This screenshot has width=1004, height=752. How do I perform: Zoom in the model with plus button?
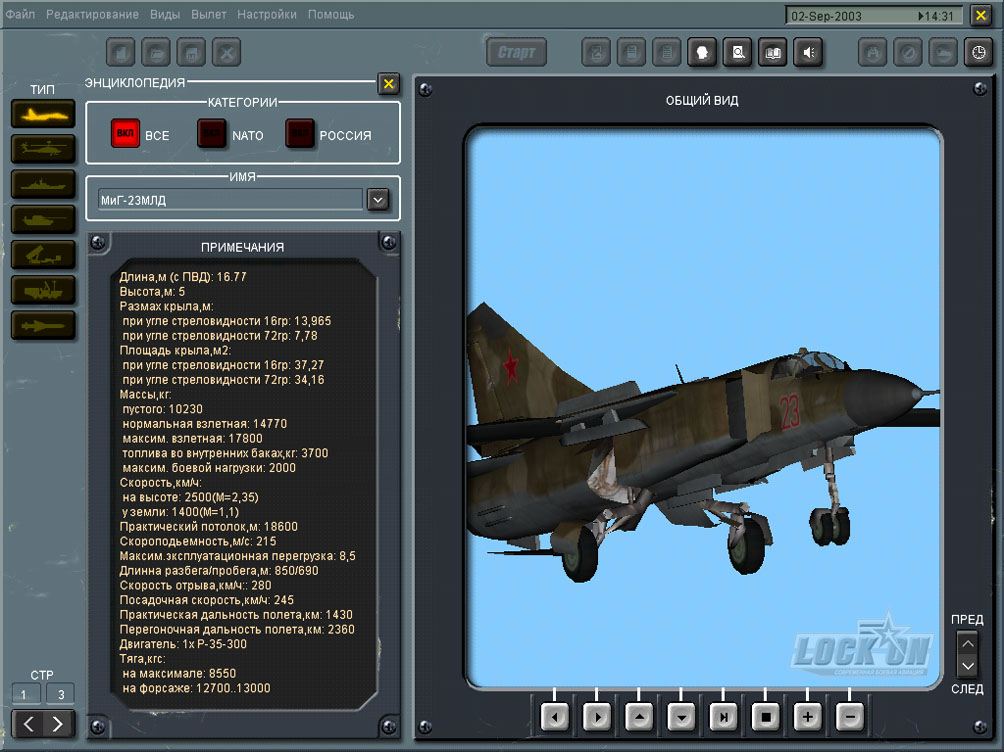[808, 716]
